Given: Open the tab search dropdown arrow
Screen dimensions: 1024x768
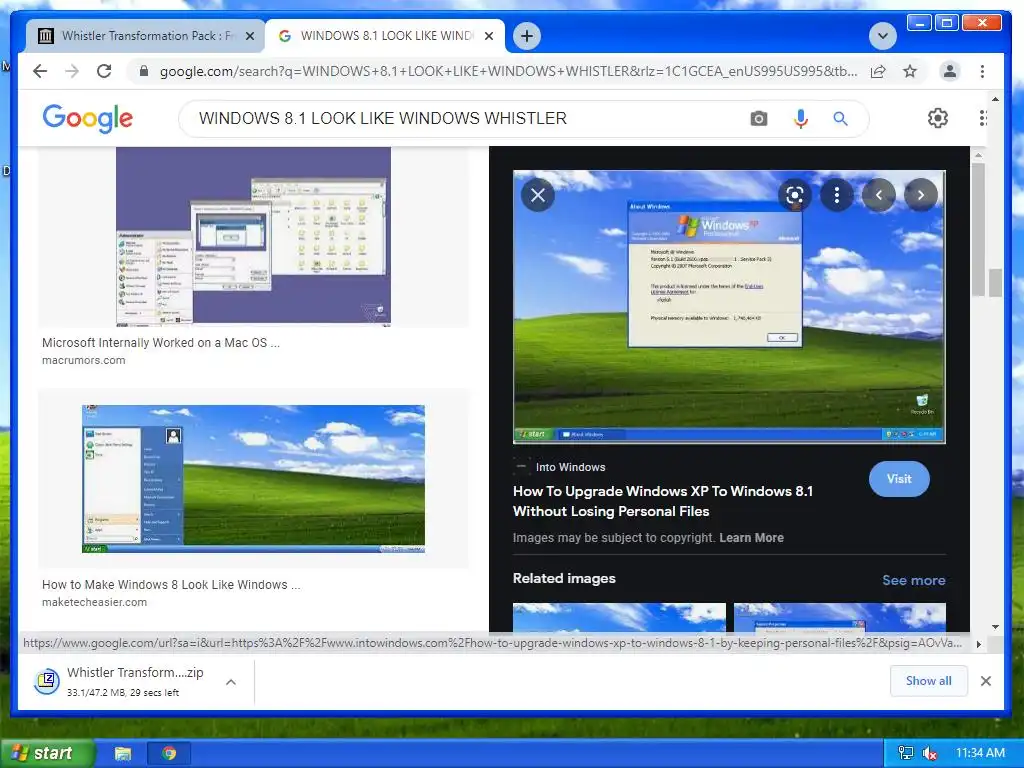Looking at the screenshot, I should [x=882, y=36].
